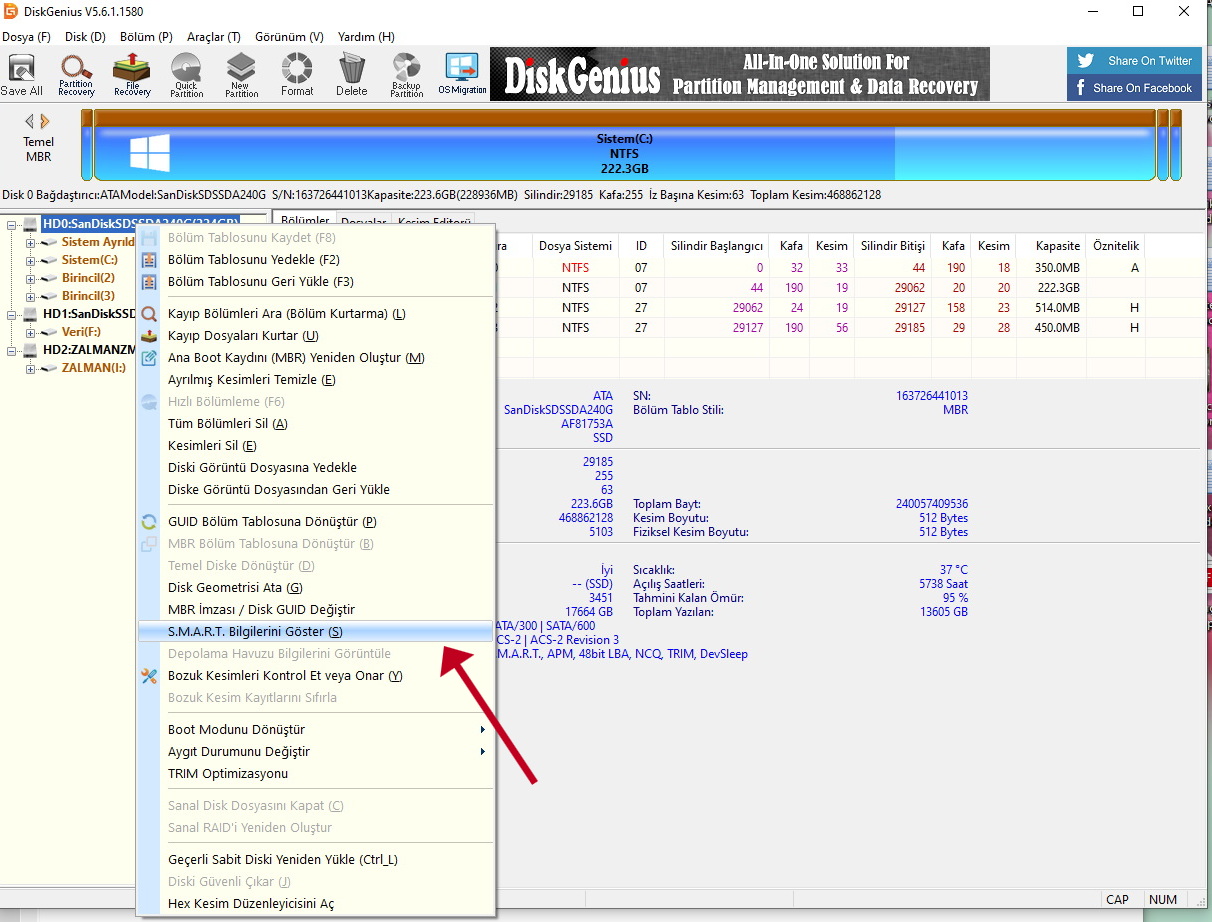Image resolution: width=1212 pixels, height=922 pixels.
Task: Open the Dosya (F) menu
Action: pyautogui.click(x=26, y=36)
